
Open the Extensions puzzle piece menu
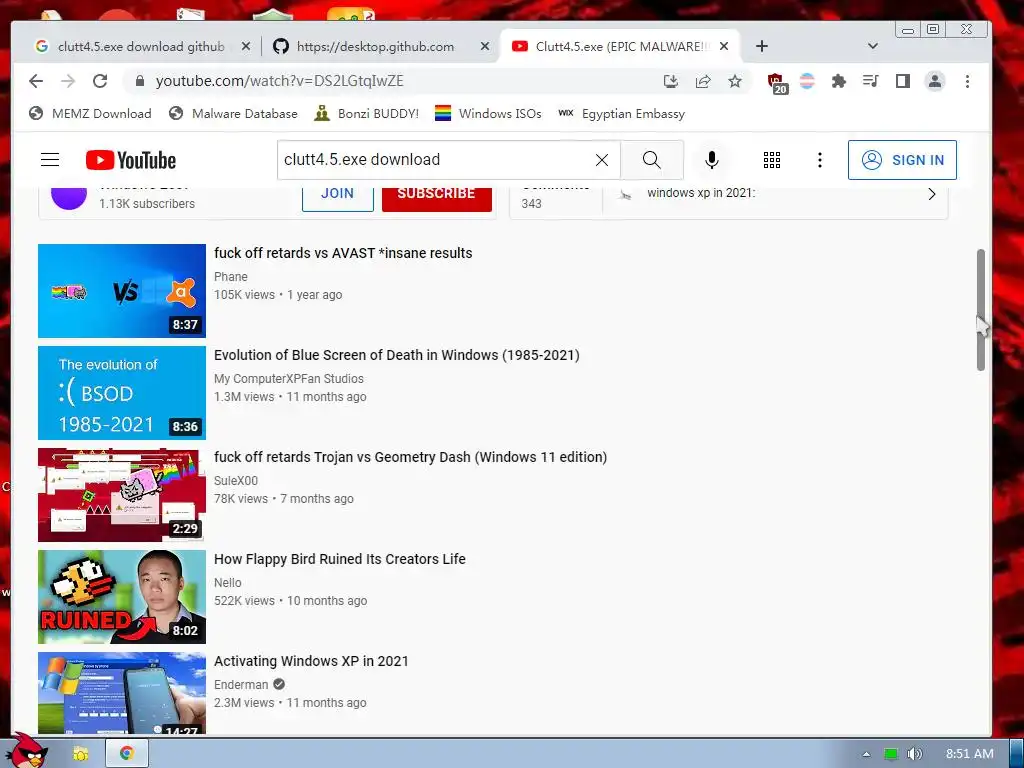click(839, 81)
